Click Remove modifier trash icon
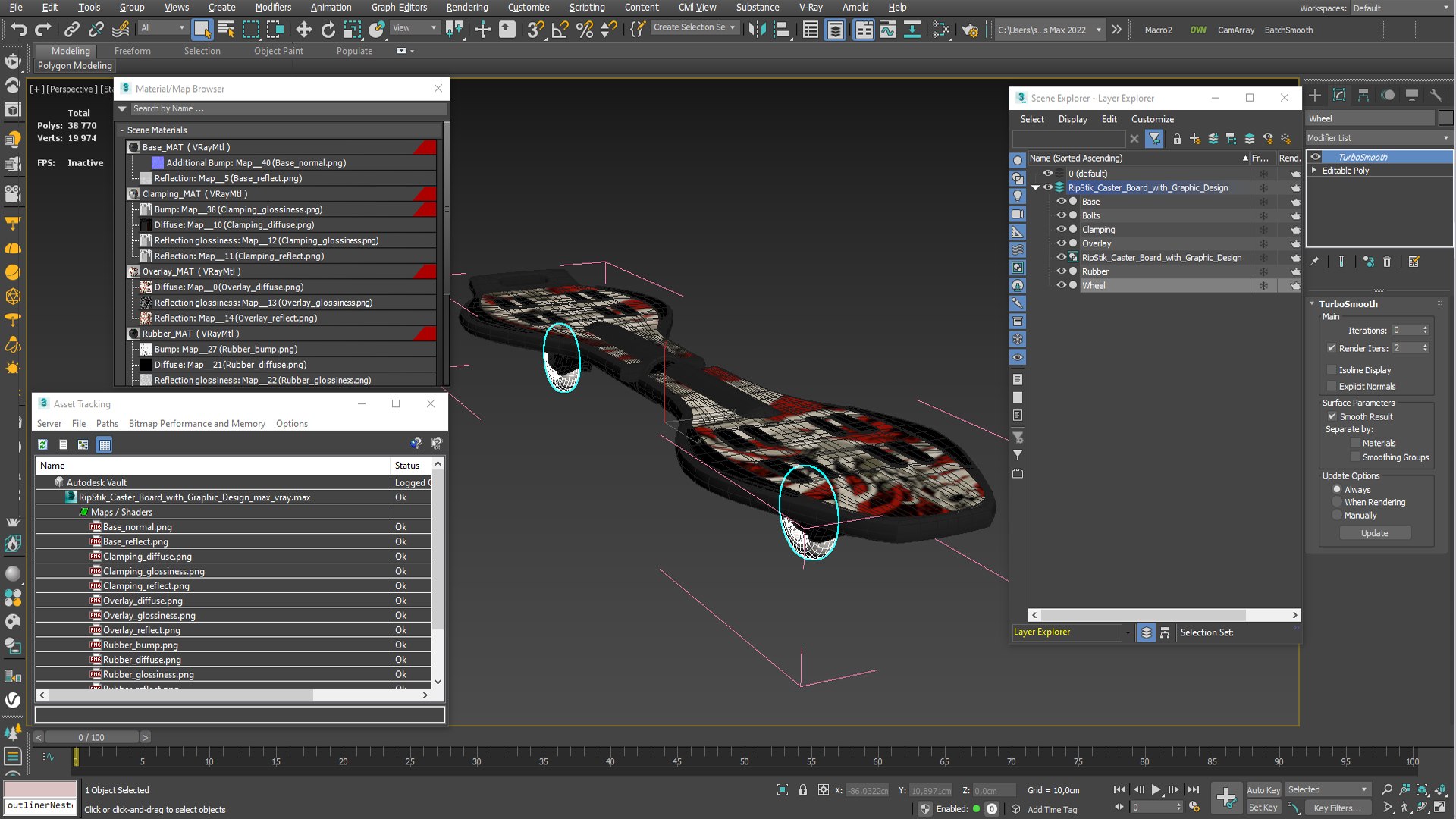This screenshot has height=819, width=1456. (x=1387, y=262)
